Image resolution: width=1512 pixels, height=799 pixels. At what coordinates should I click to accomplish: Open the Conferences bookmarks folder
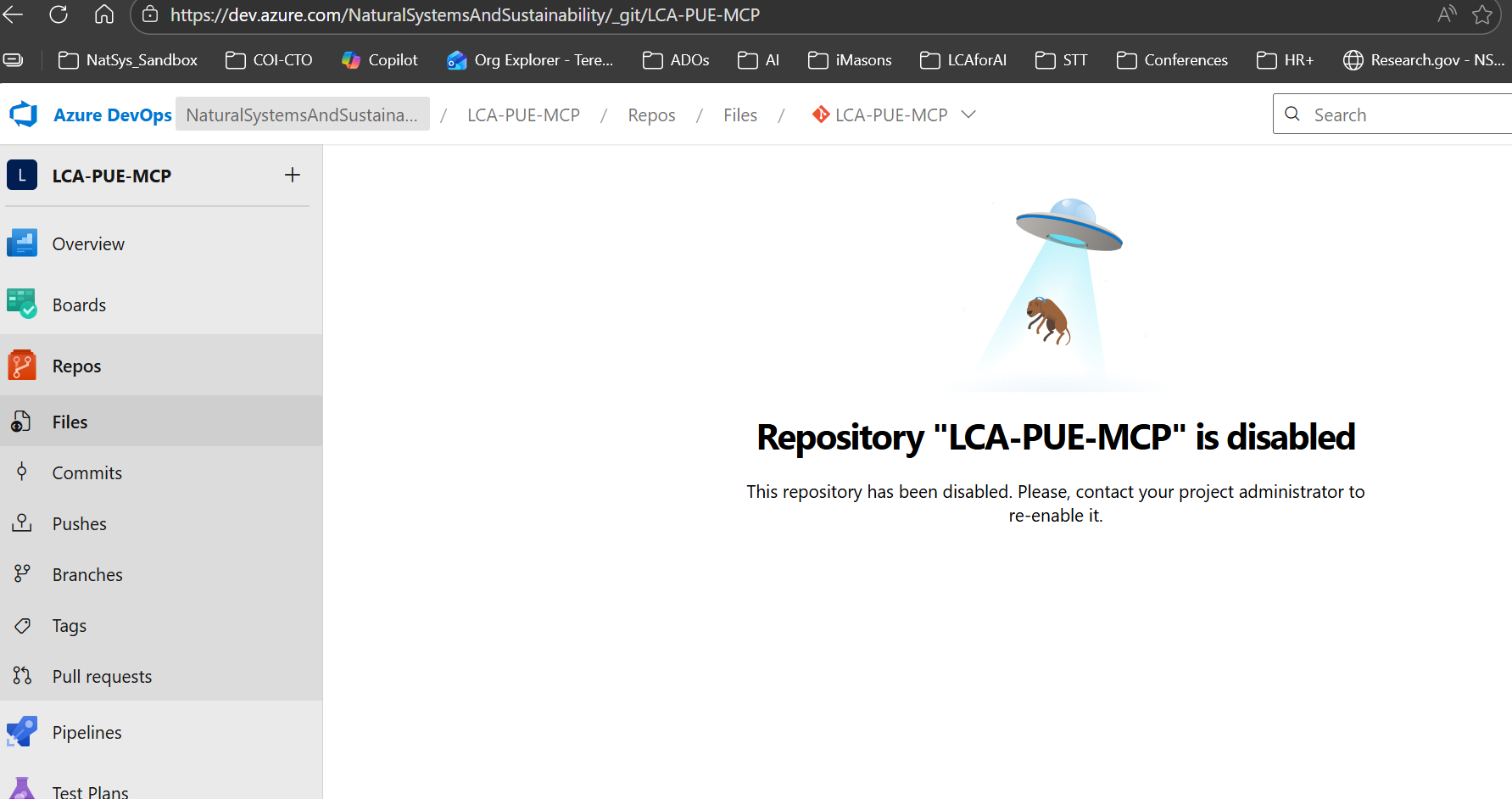tap(1172, 60)
